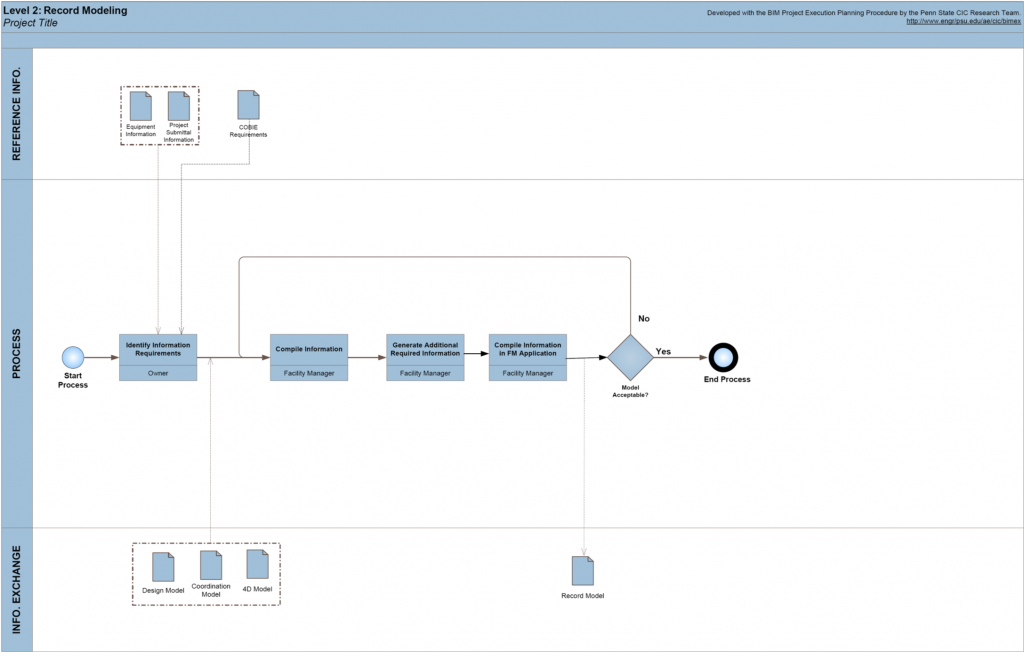Select the Design Model document icon
Image resolution: width=1024 pixels, height=652 pixels.
[x=163, y=567]
